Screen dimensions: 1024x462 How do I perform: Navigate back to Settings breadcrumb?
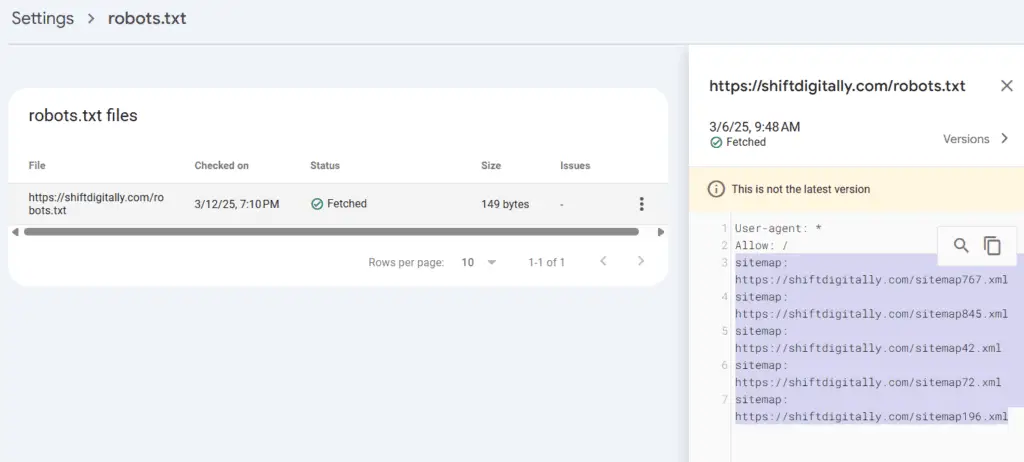42,18
